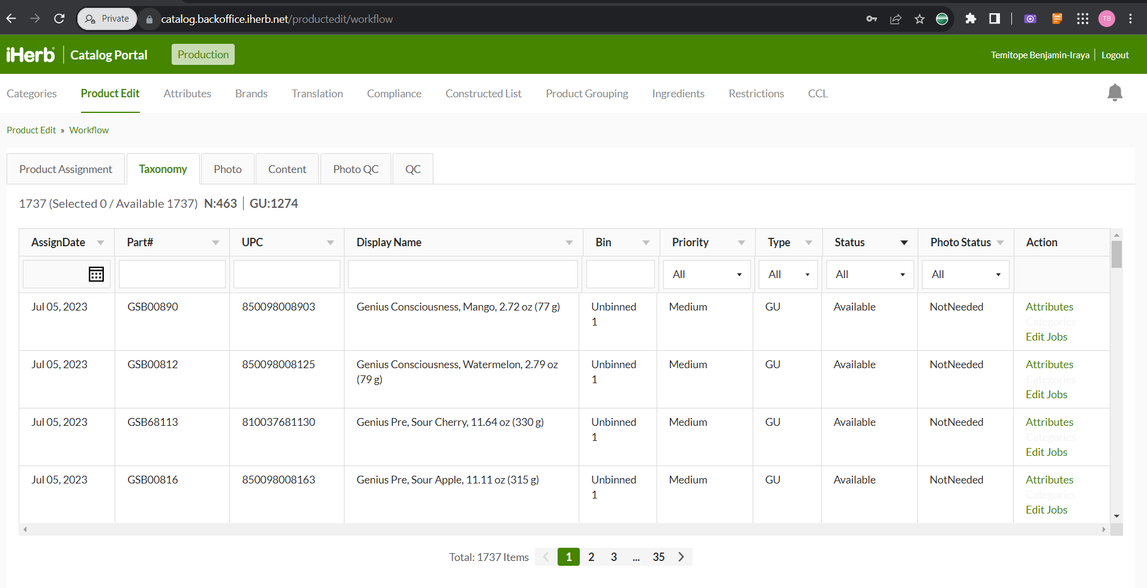Open AssignDate column filter menu arrow
Screen dimensions: 1147x588
[x=100, y=243]
